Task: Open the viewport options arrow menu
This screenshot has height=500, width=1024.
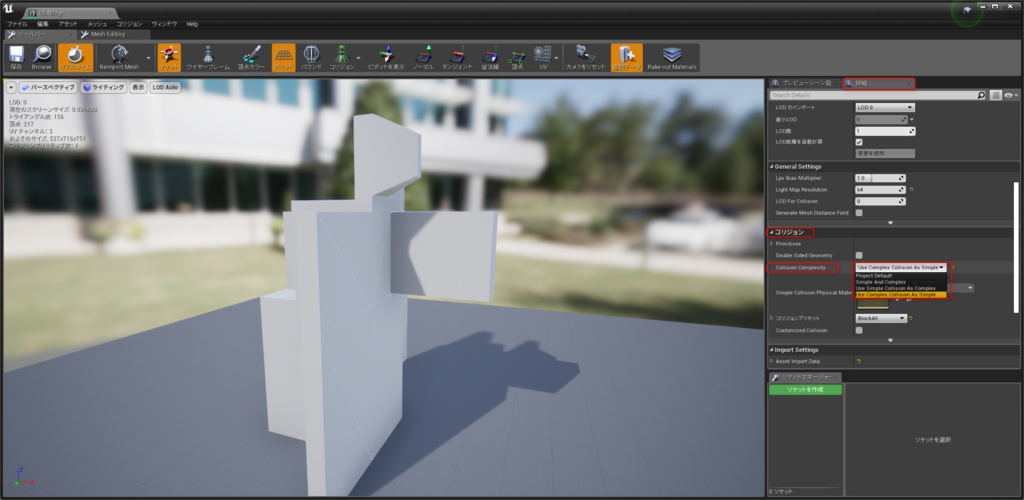Action: 11,87
